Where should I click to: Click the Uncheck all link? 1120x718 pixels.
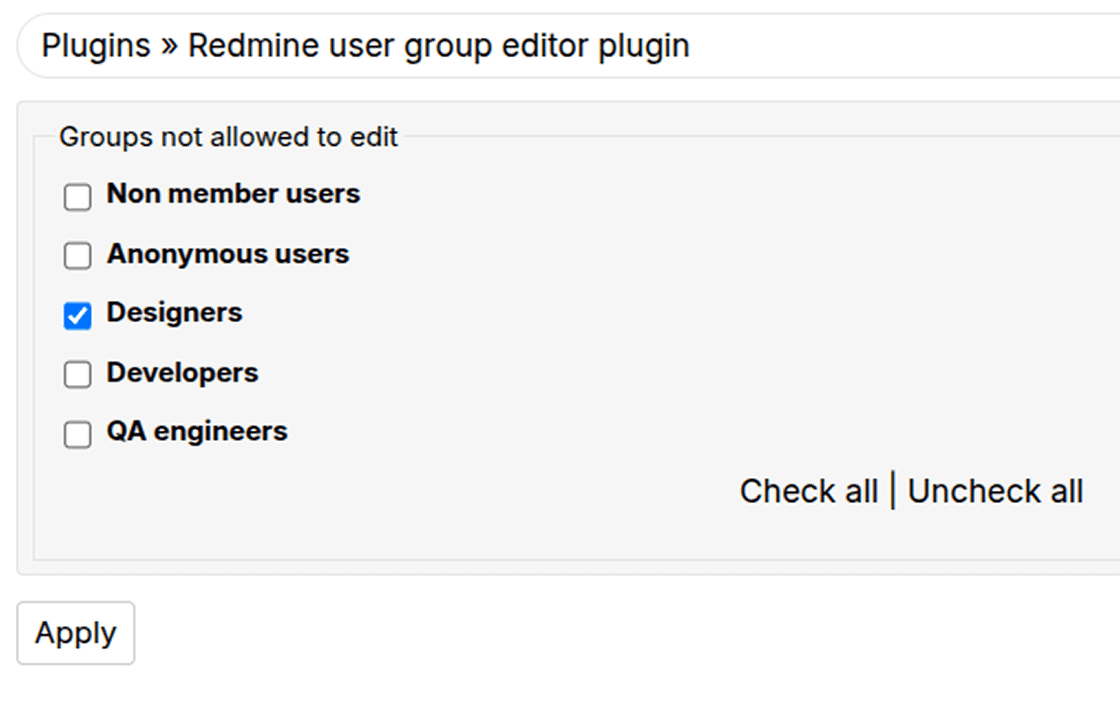pos(994,491)
